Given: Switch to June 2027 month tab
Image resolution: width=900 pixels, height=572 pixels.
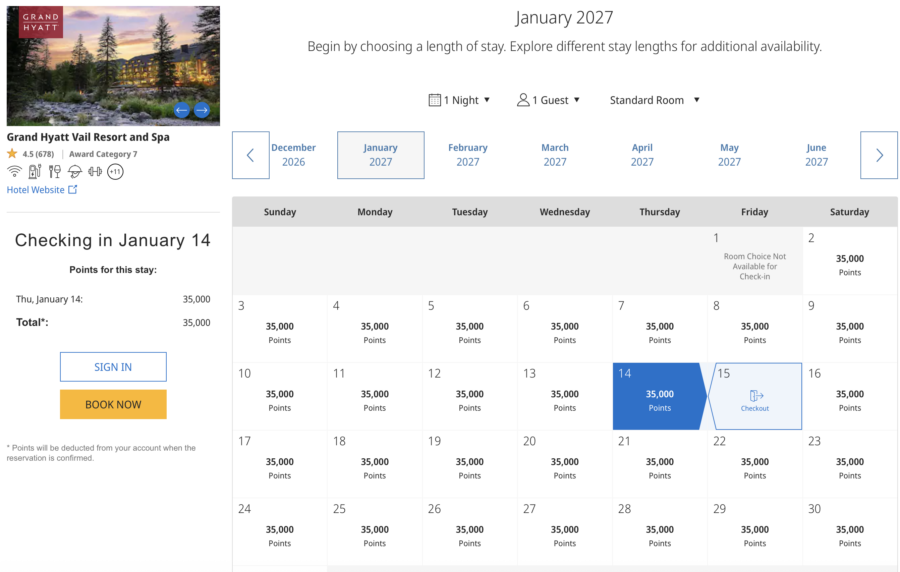Looking at the screenshot, I should tap(816, 155).
